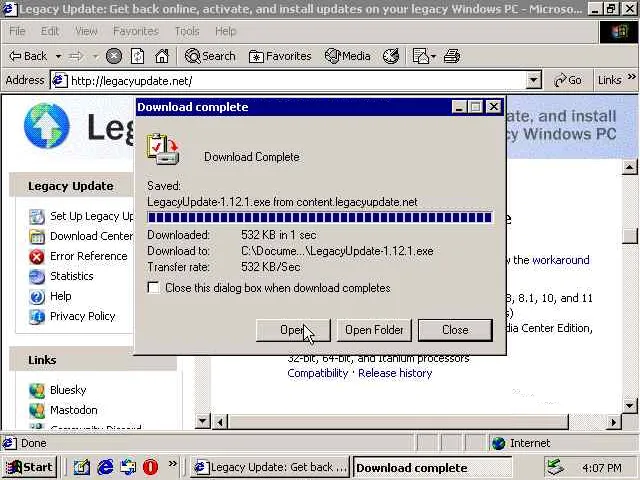Follow the Compatibility link

(318, 373)
